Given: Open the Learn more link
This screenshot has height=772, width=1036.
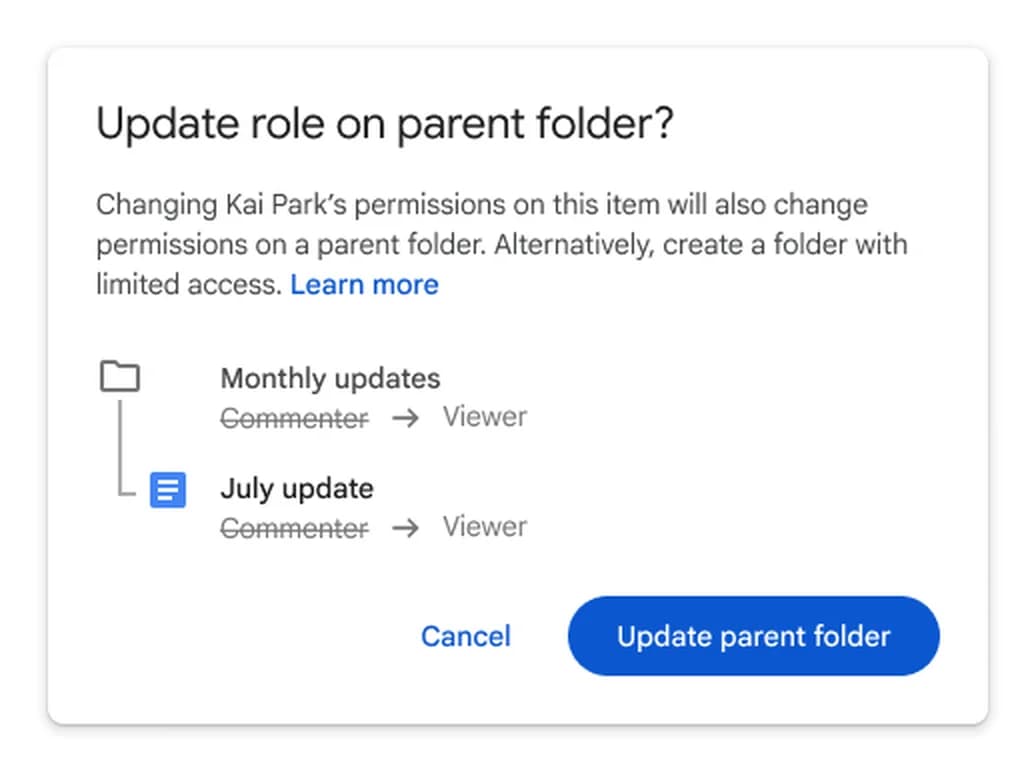Looking at the screenshot, I should [364, 285].
